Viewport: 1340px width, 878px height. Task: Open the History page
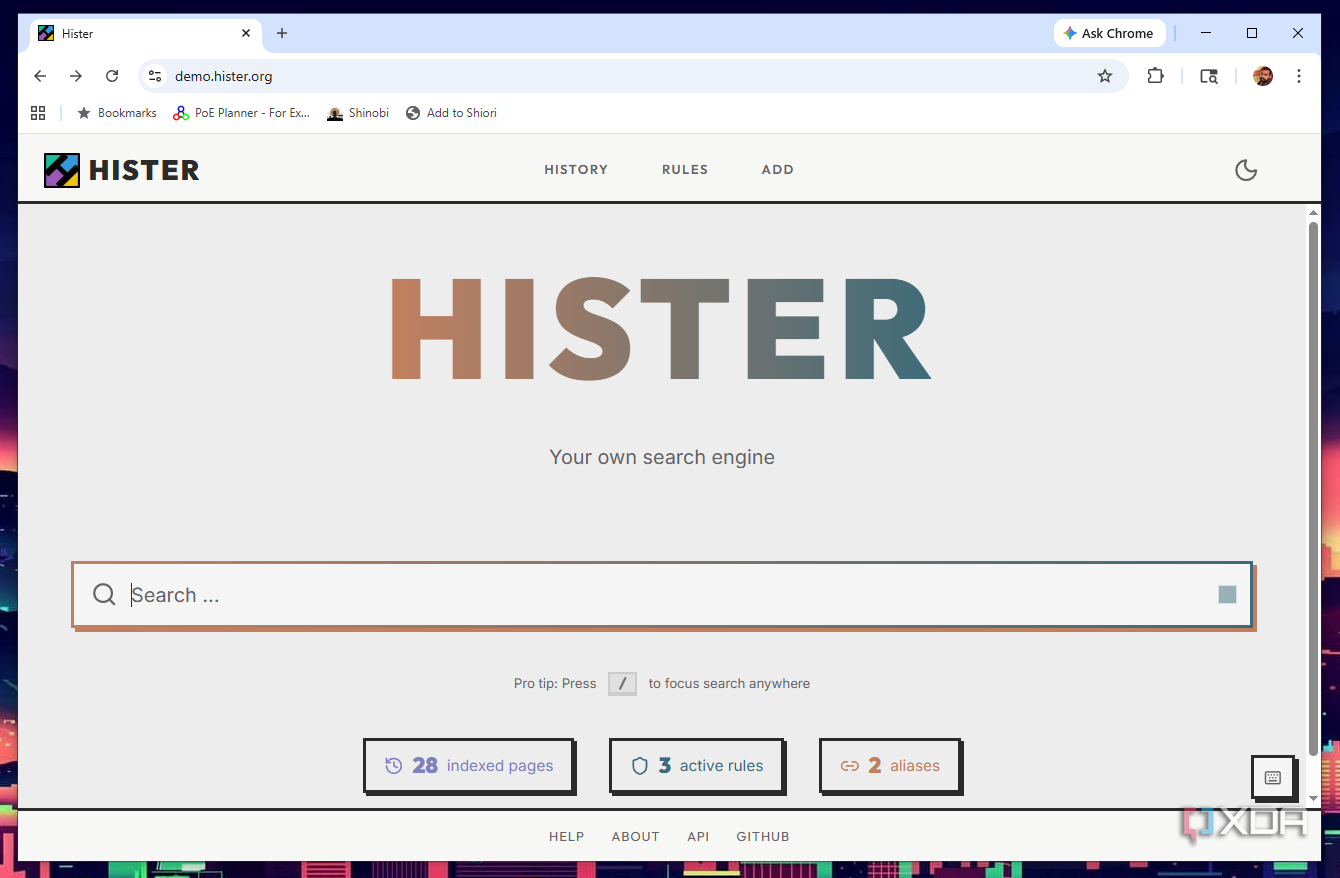pos(576,170)
